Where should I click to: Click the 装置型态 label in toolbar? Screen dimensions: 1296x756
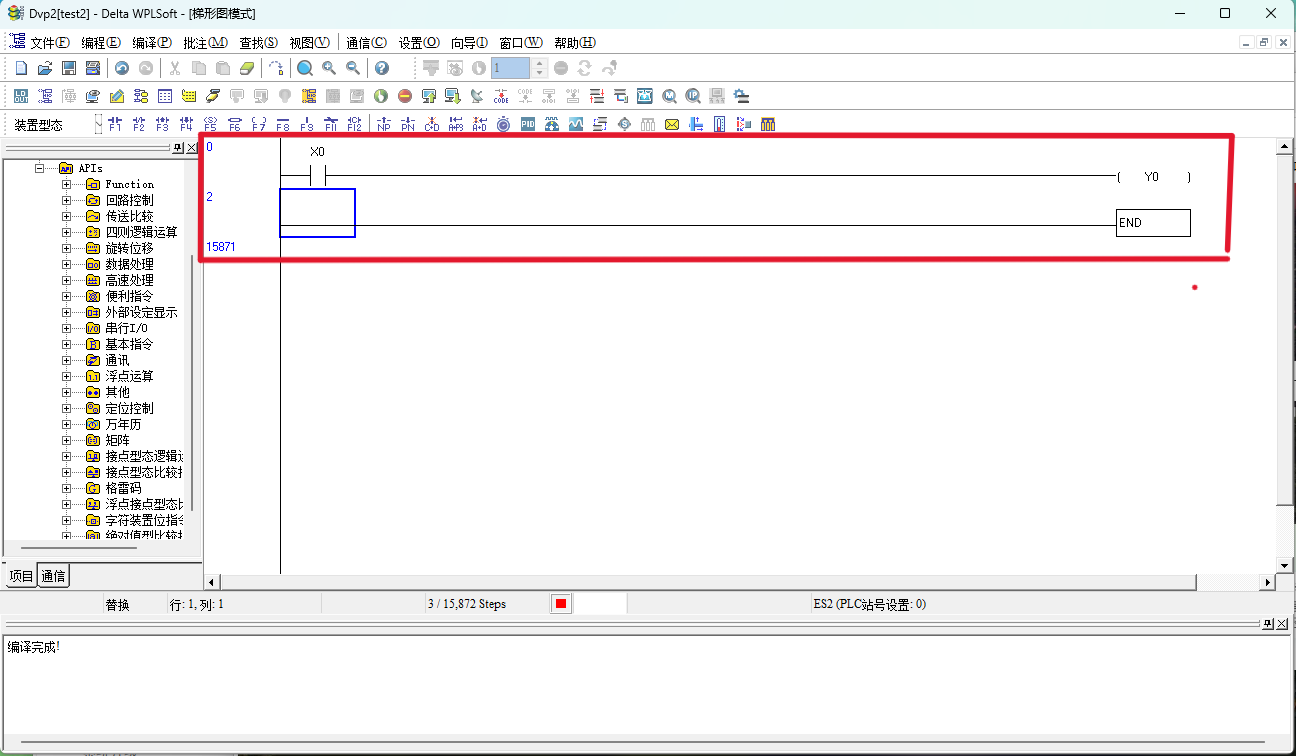tap(38, 125)
